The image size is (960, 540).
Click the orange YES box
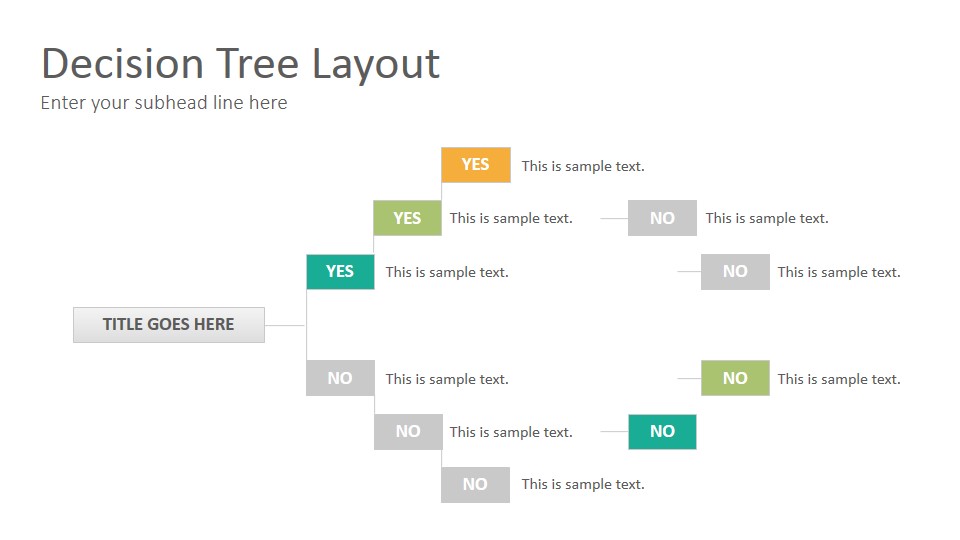[476, 165]
